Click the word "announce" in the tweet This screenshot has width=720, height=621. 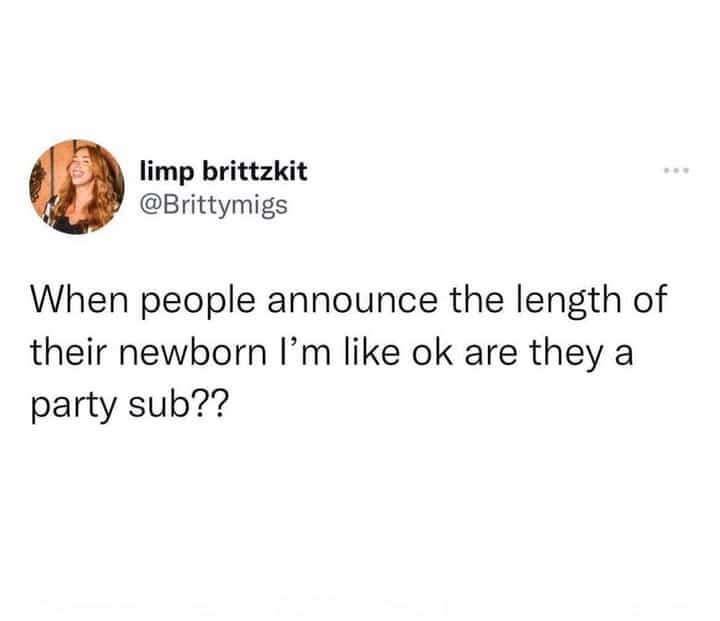coord(353,301)
